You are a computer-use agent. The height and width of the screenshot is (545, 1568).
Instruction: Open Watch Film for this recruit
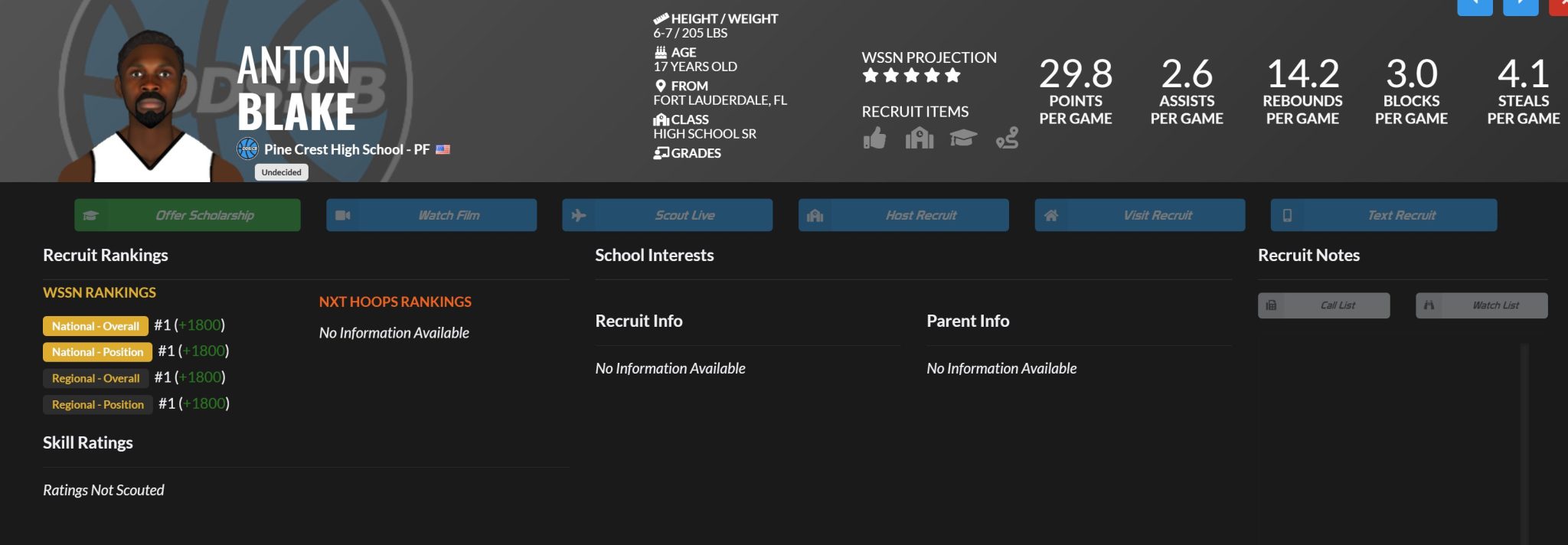pyautogui.click(x=432, y=215)
